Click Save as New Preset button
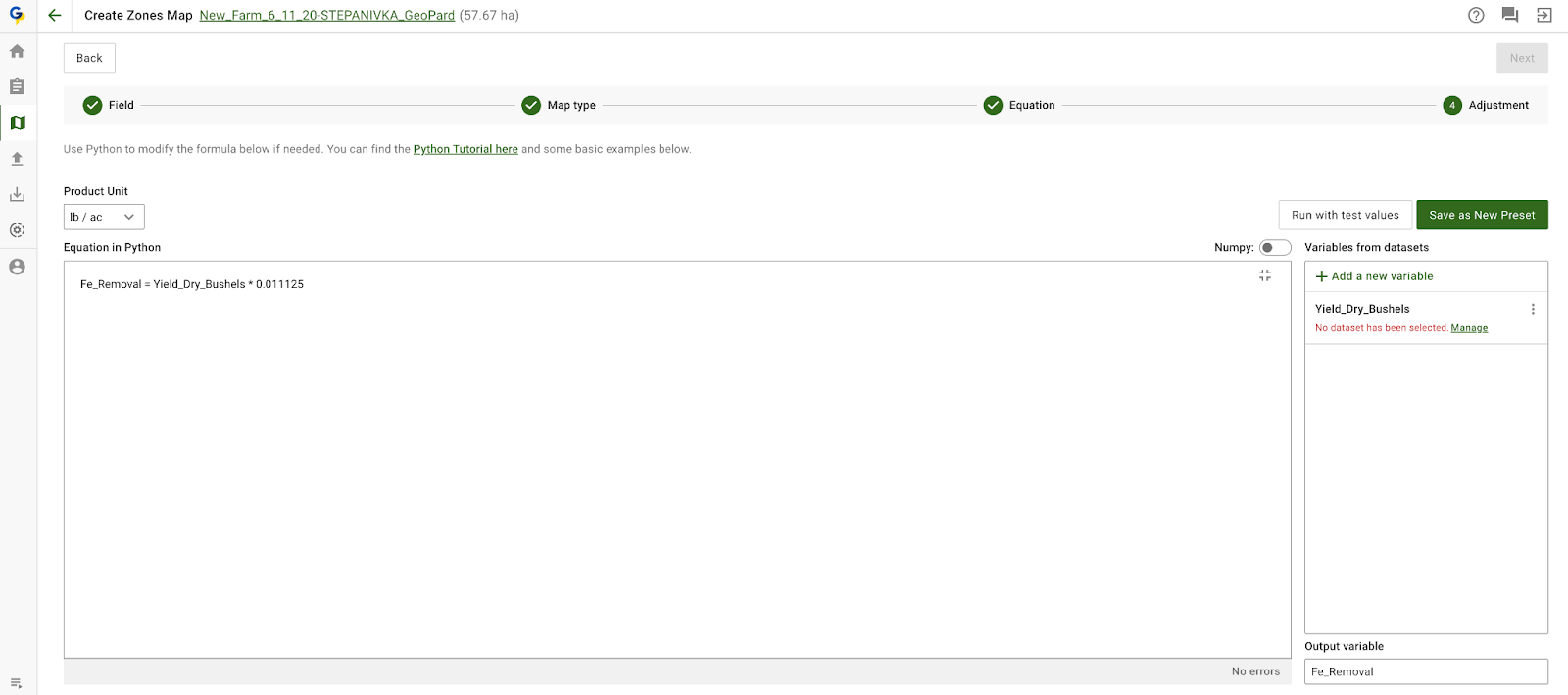The image size is (1568, 695). [1482, 215]
